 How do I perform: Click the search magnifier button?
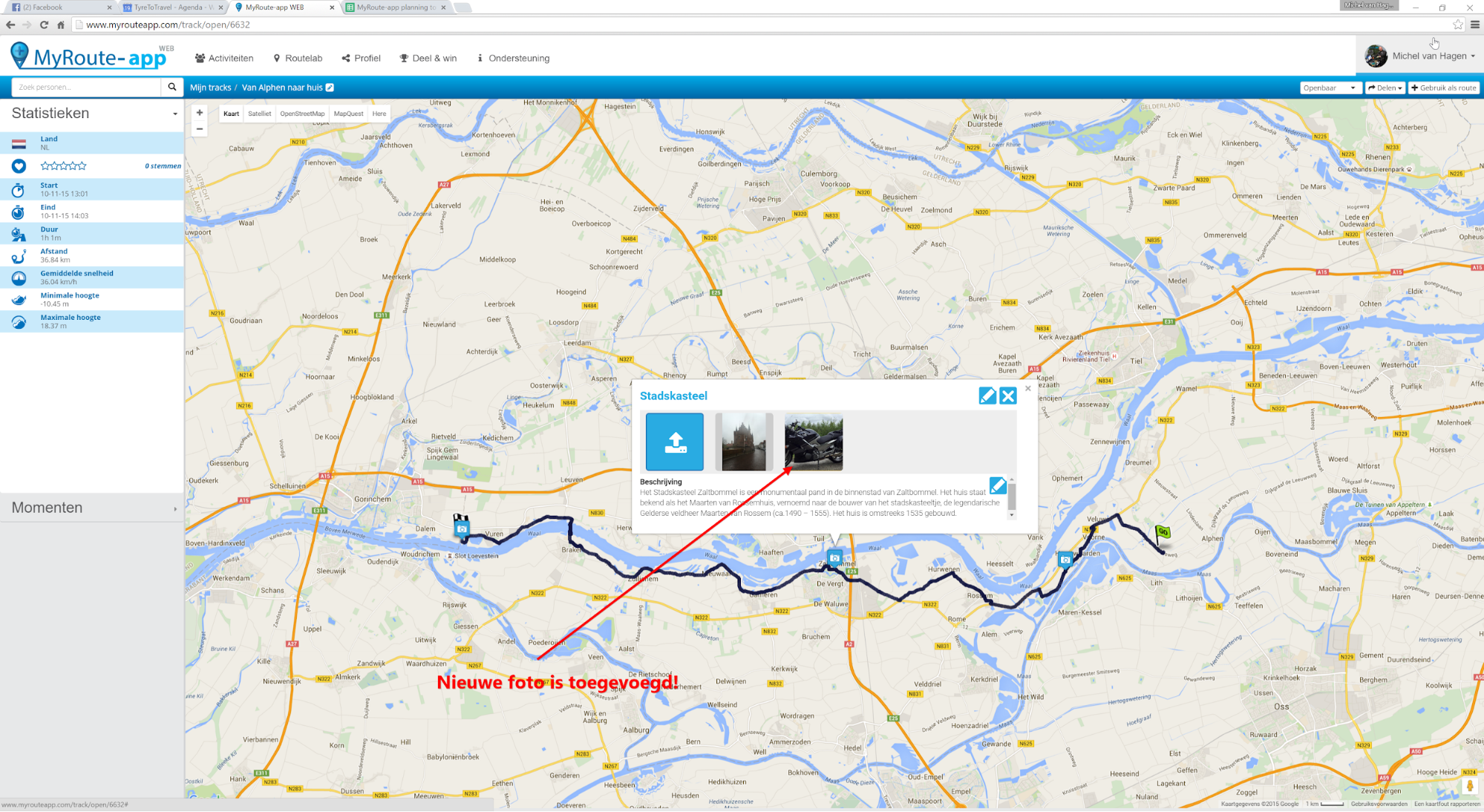coord(172,88)
